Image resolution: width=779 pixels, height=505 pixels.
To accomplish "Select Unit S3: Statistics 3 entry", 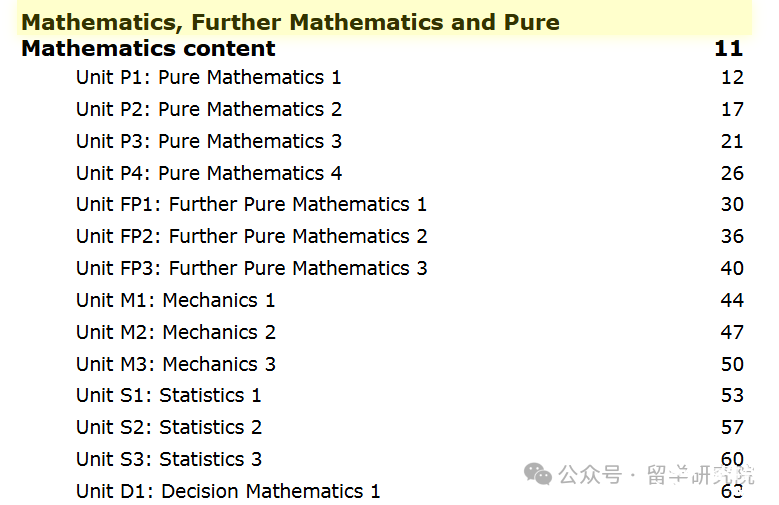I will pos(168,459).
